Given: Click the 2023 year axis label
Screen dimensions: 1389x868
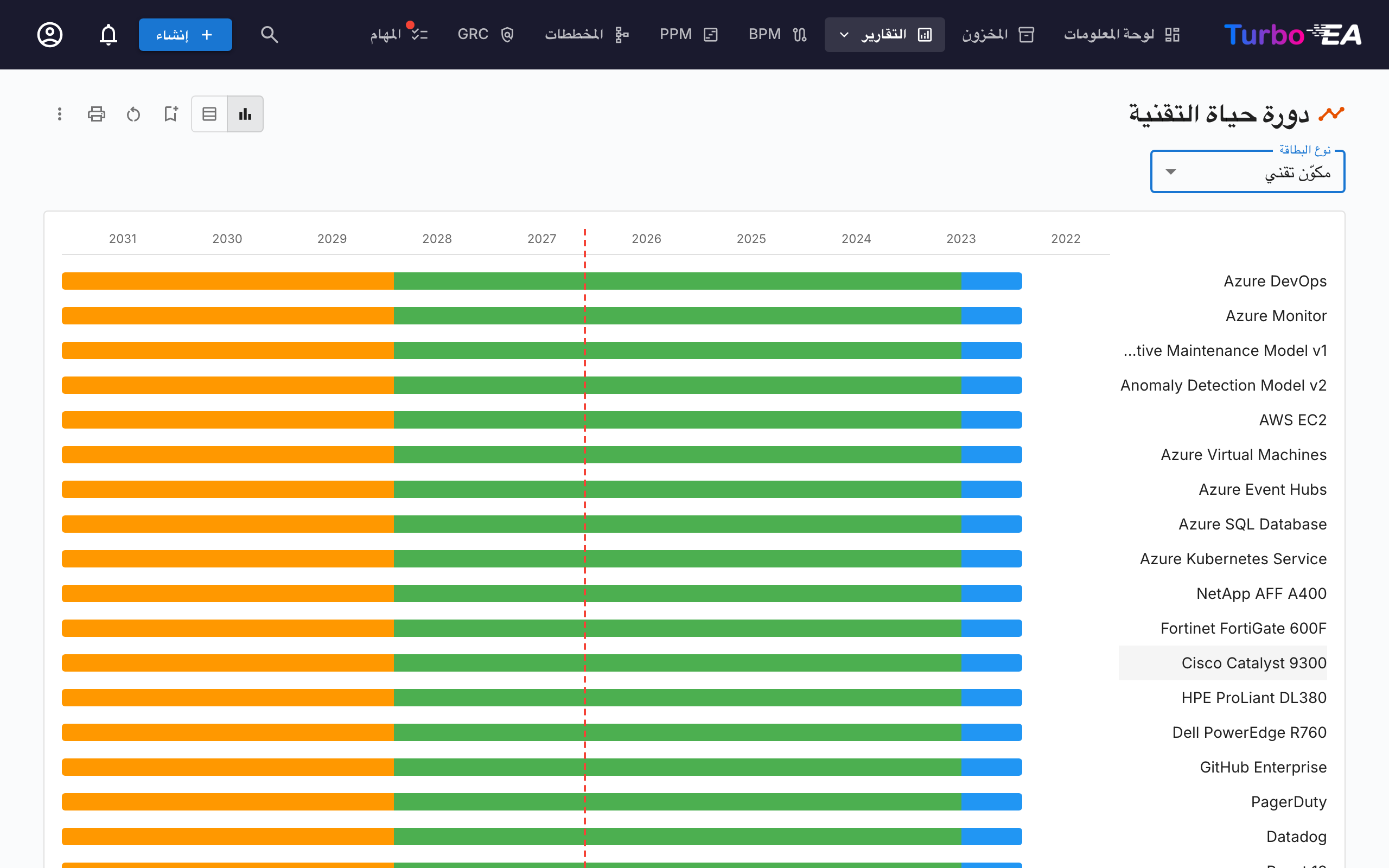Looking at the screenshot, I should tap(961, 239).
